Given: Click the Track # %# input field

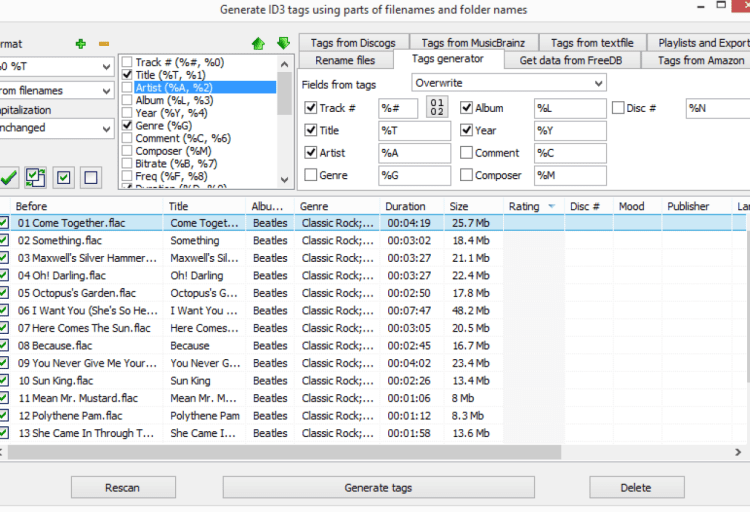Looking at the screenshot, I should [398, 108].
